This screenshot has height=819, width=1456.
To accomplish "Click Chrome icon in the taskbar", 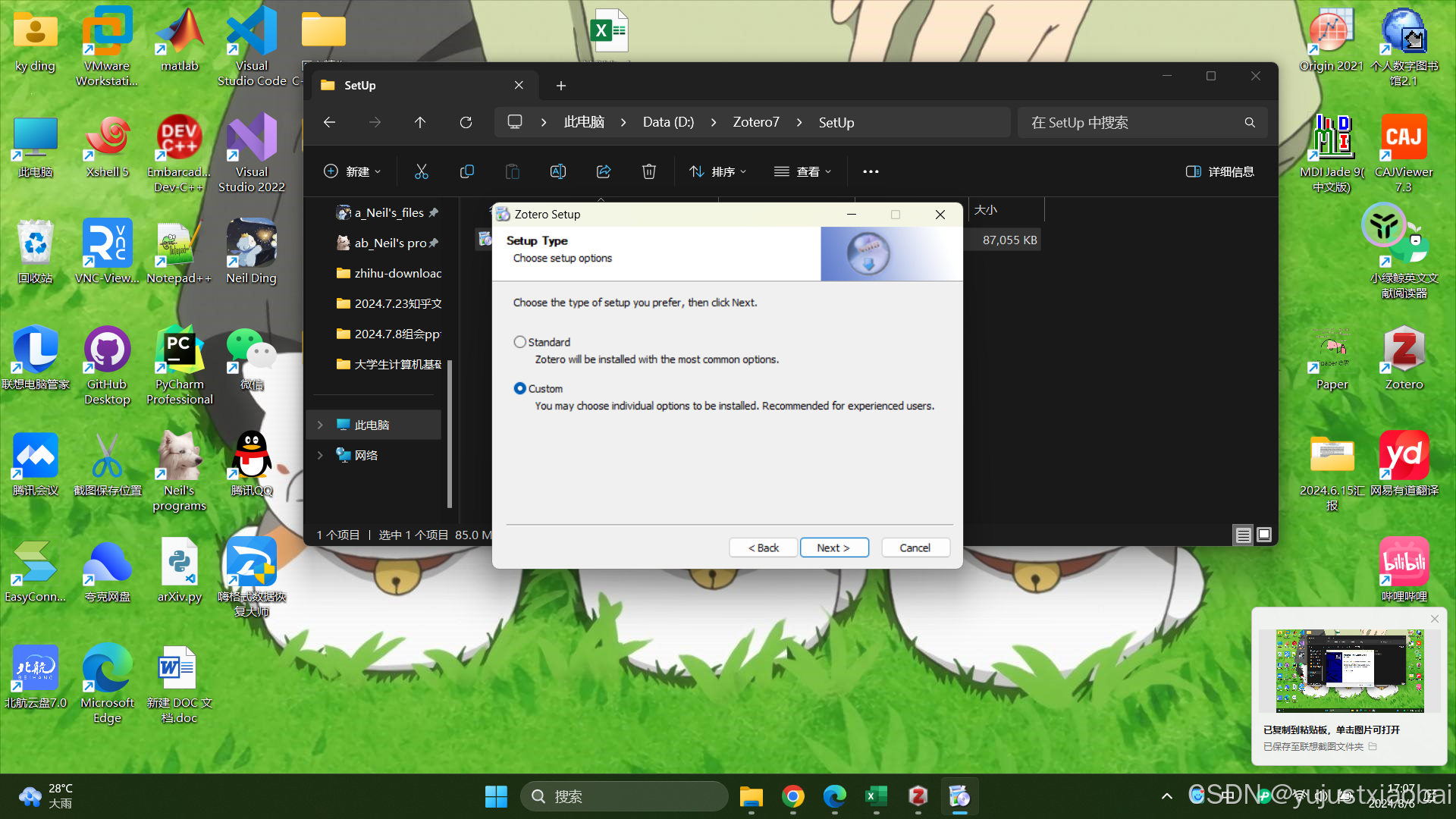I will [x=793, y=796].
